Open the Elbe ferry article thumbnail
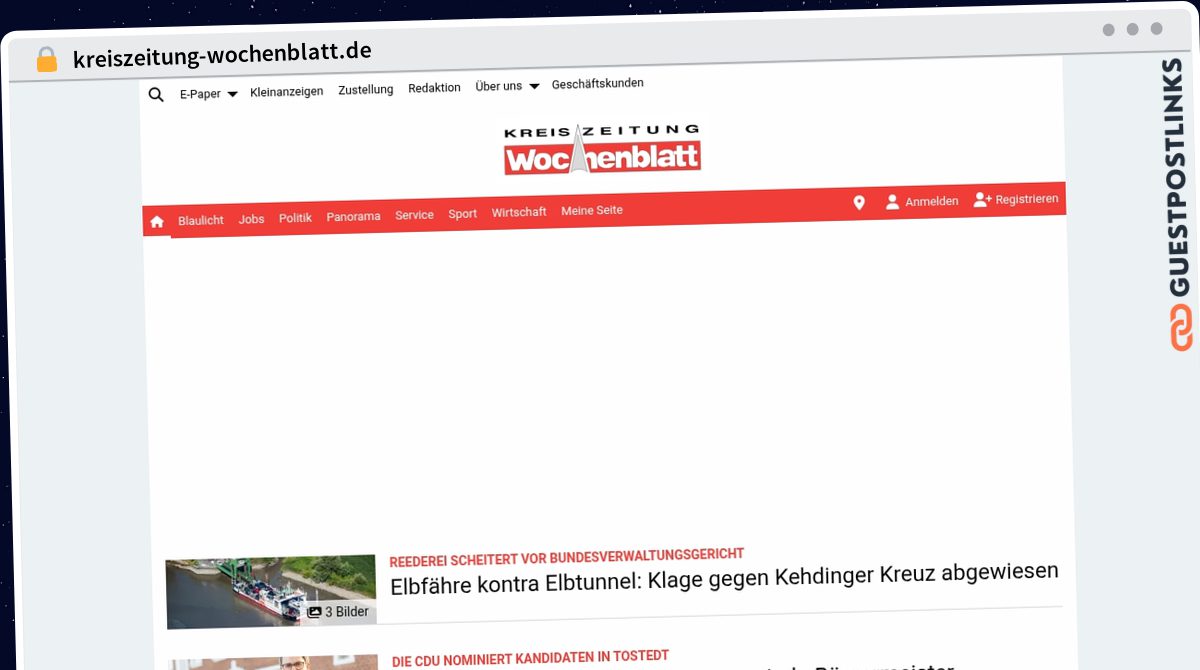This screenshot has width=1200, height=670. pyautogui.click(x=271, y=591)
